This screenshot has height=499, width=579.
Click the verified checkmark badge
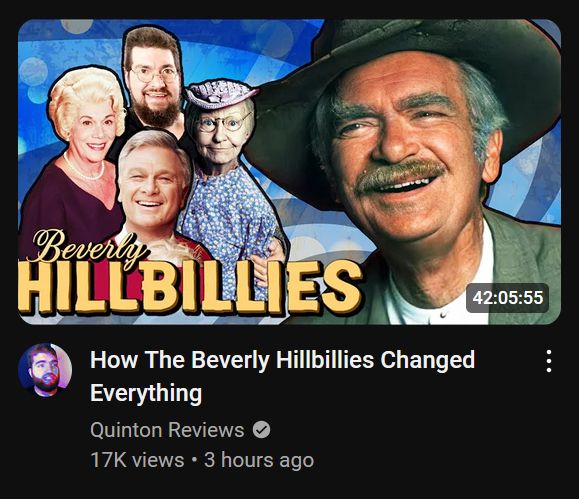coord(261,430)
